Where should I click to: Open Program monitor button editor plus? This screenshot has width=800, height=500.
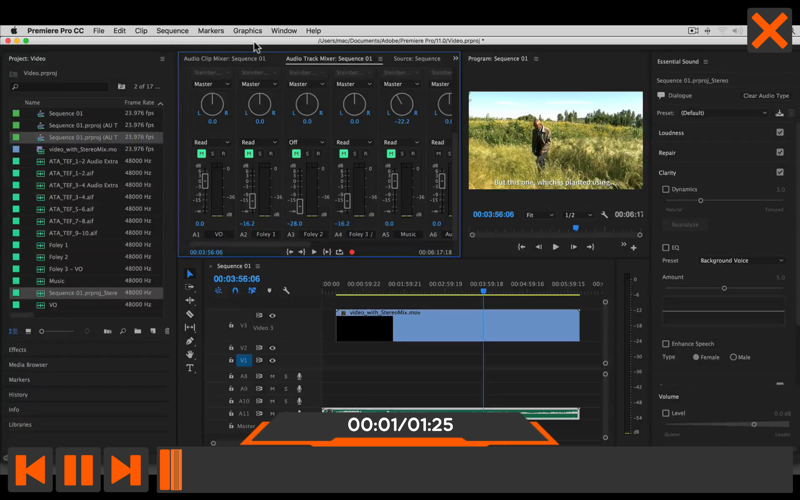[x=634, y=248]
